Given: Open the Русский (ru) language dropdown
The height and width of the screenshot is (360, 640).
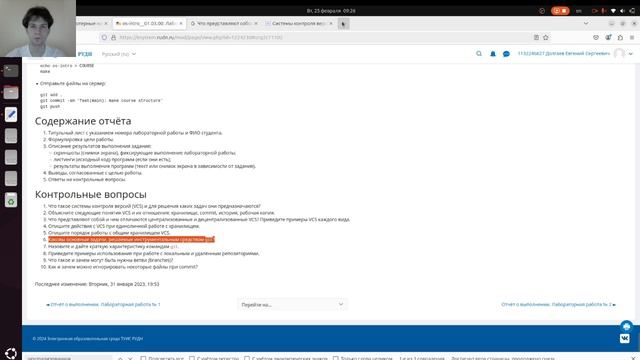Looking at the screenshot, I should 119,54.
